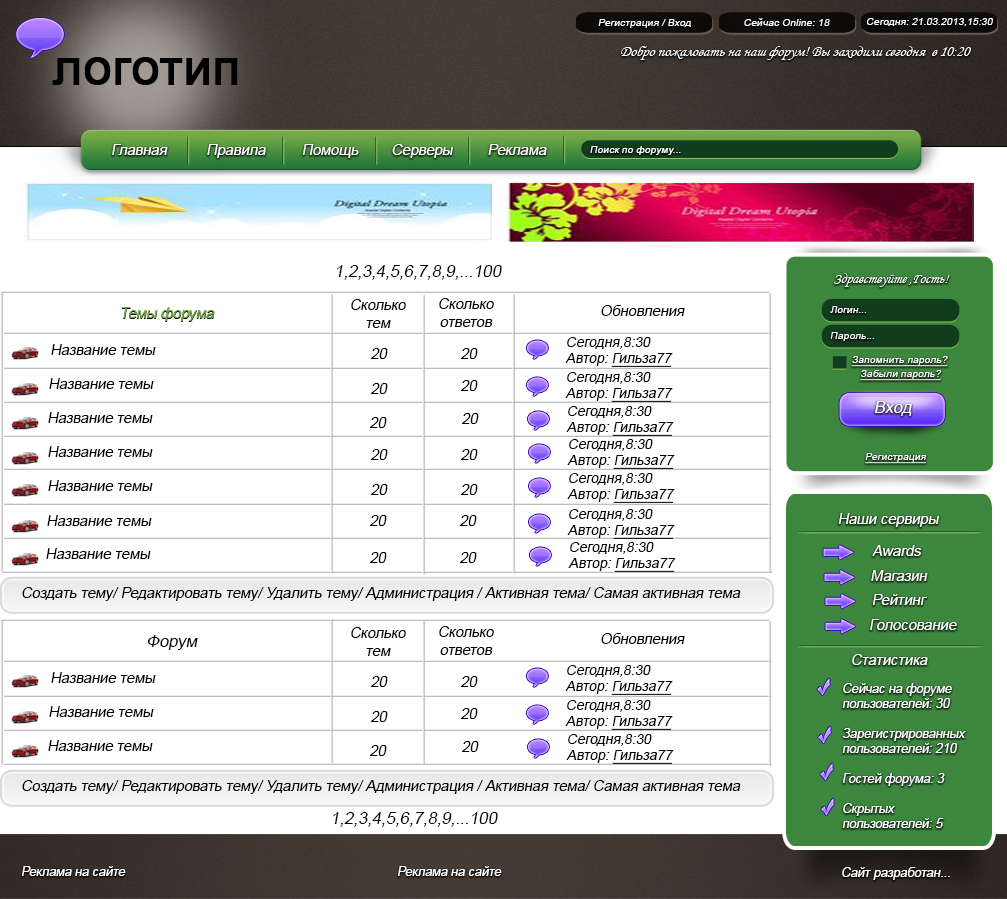Open the paper airplane banner image
The image size is (1007, 899).
click(259, 212)
